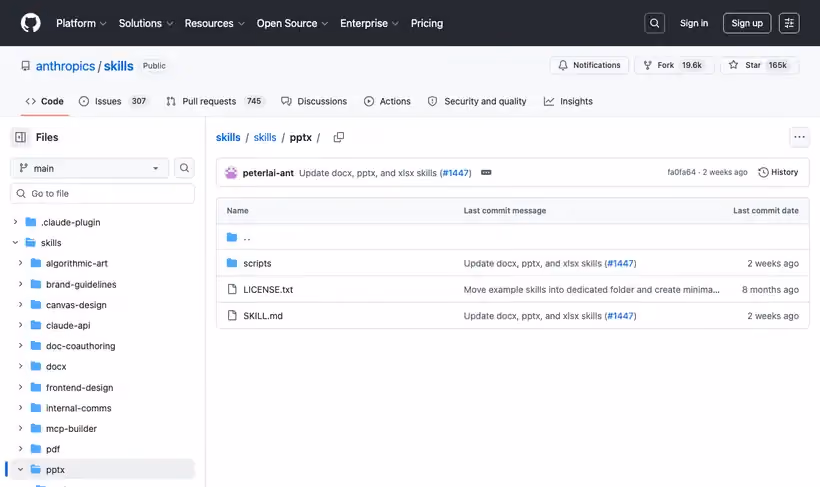Expand the algorithmic-art folder chevron
Screen dimensions: 820x487
click(20, 263)
